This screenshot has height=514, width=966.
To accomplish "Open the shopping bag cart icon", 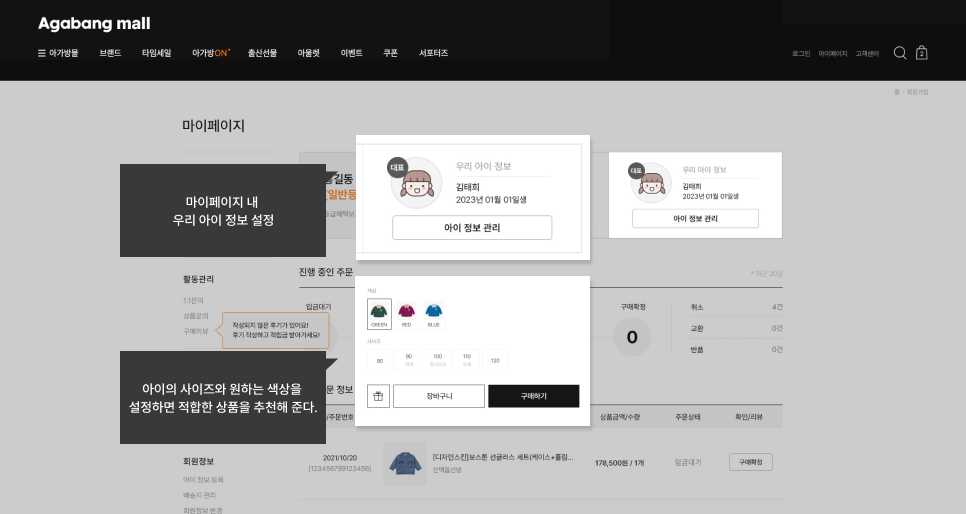I will [922, 53].
